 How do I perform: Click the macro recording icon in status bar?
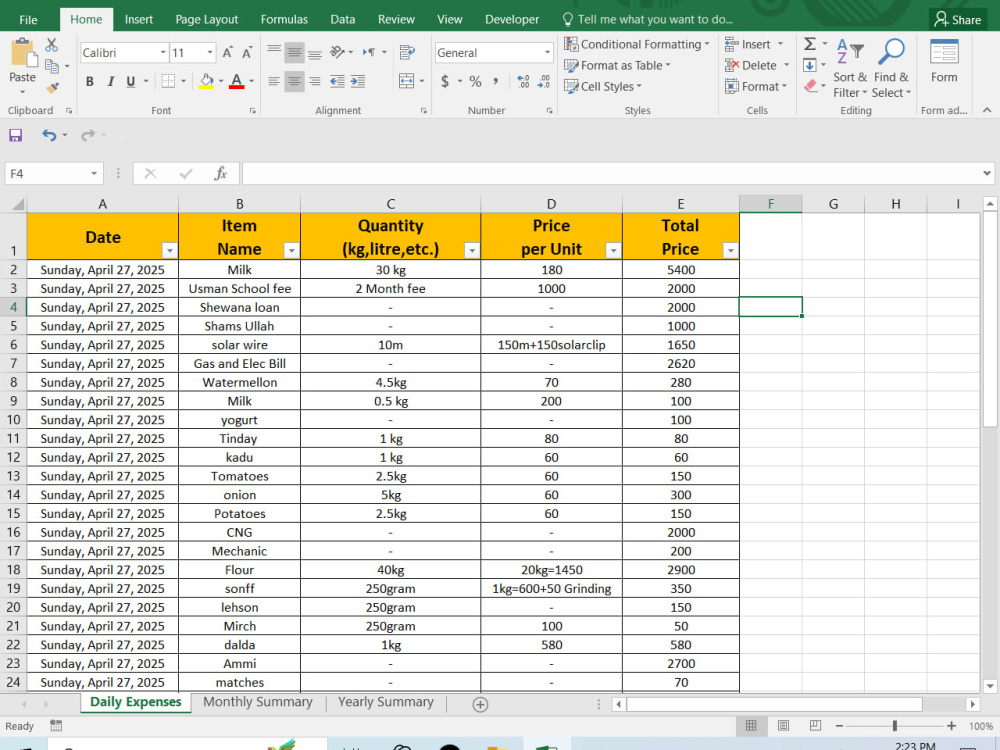pos(55,726)
